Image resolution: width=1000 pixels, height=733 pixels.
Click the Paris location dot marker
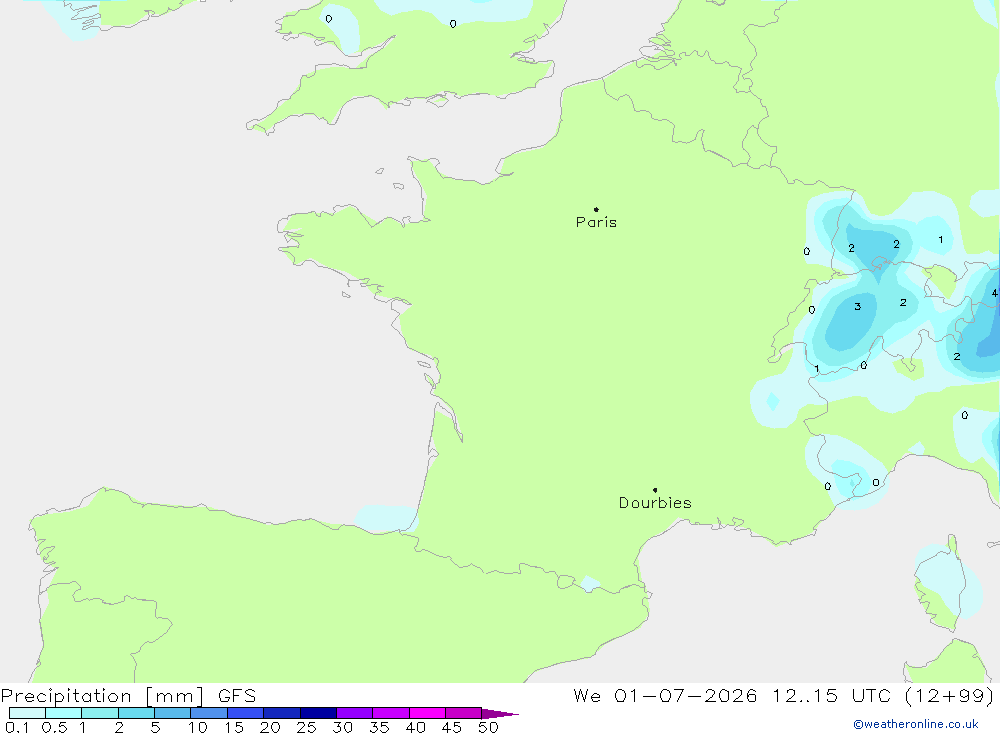pyautogui.click(x=596, y=209)
